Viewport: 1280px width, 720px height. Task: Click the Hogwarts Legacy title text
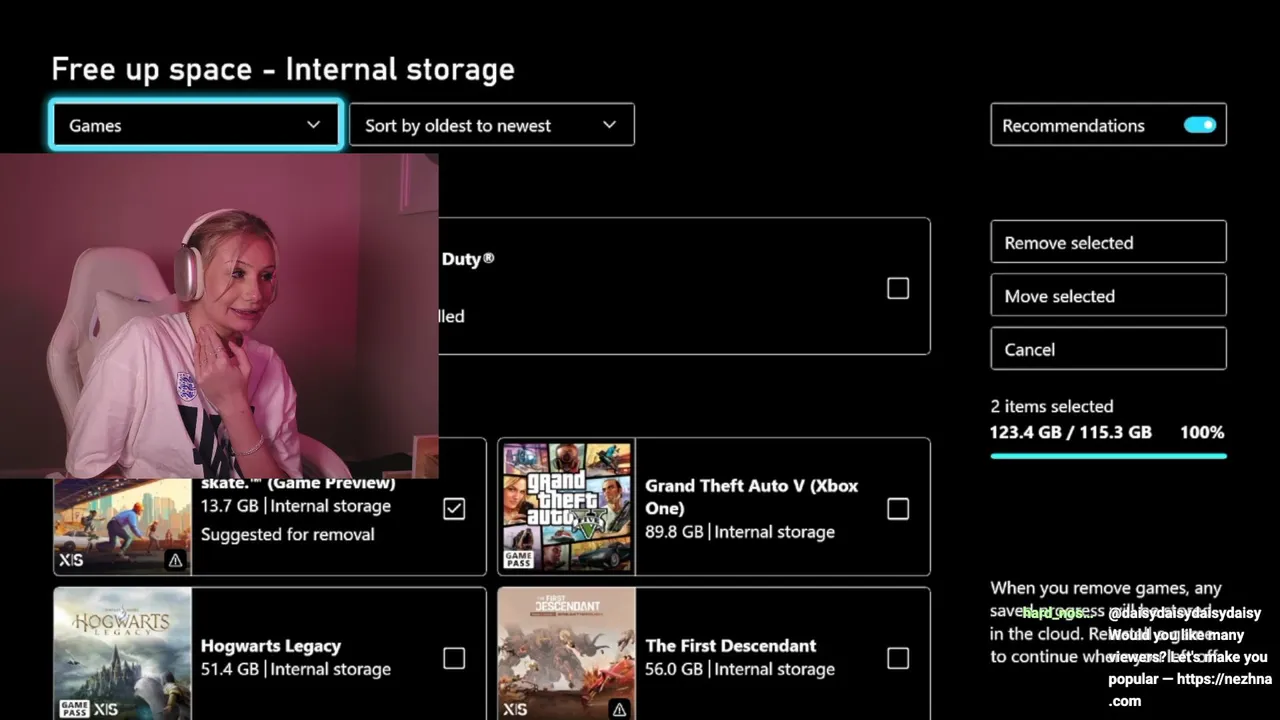(271, 645)
